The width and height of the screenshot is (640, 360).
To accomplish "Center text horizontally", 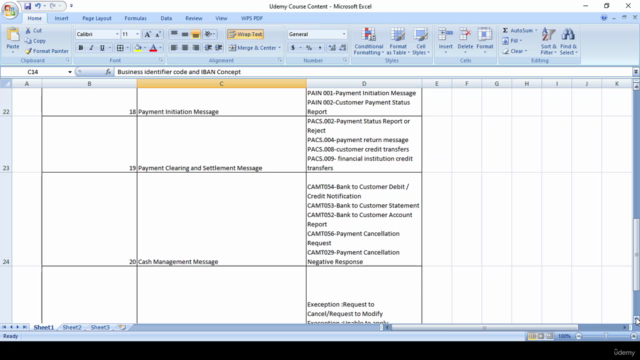I will click(185, 48).
